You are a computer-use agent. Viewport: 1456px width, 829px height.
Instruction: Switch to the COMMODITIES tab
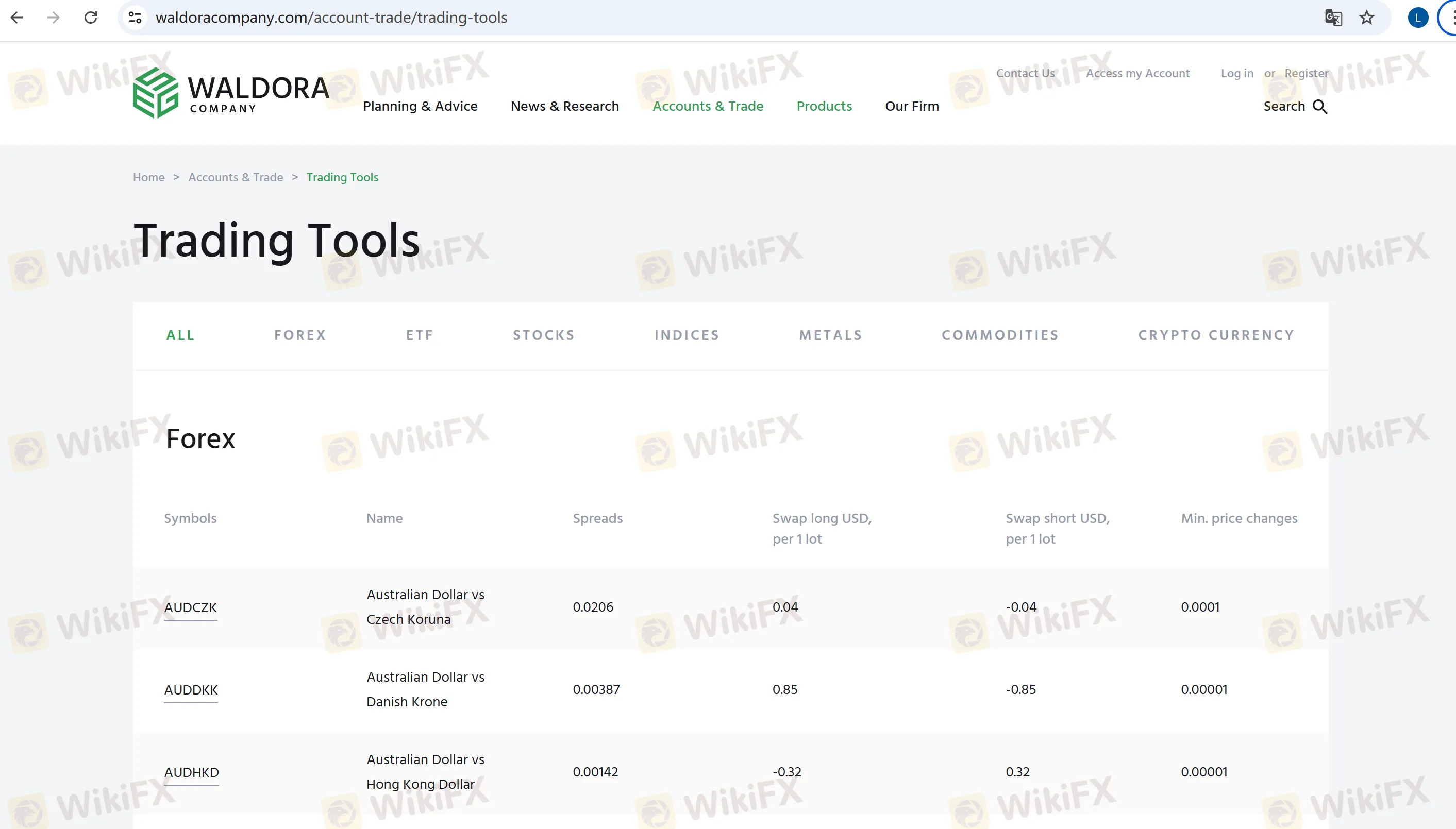(x=1000, y=335)
